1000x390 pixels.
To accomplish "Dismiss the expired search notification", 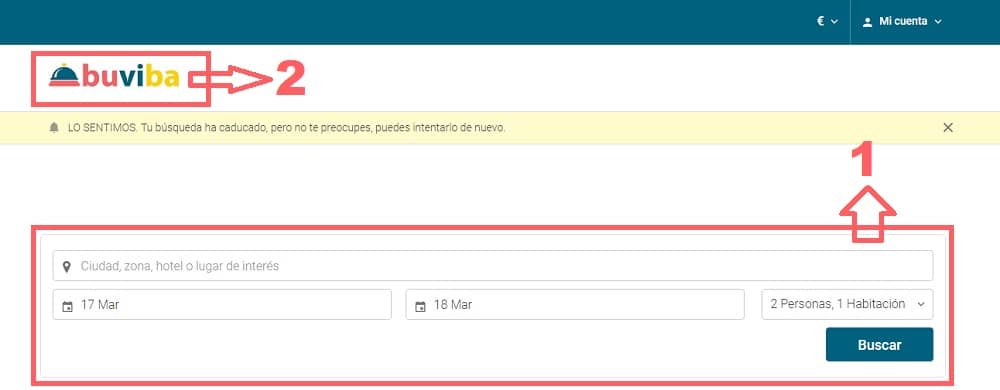I will coord(948,127).
